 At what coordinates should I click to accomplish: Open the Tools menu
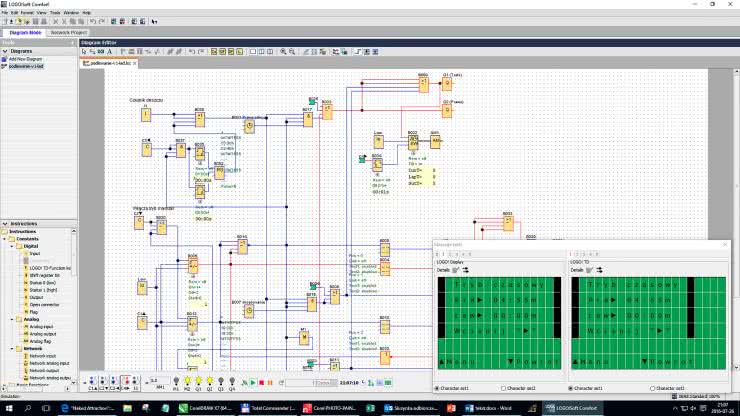pos(55,12)
